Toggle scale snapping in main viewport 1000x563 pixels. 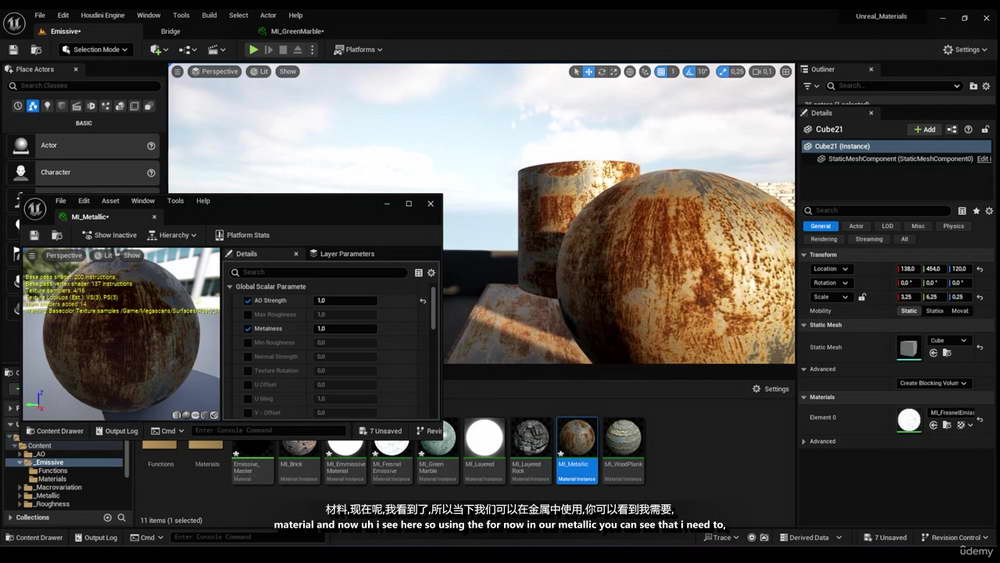[x=723, y=71]
